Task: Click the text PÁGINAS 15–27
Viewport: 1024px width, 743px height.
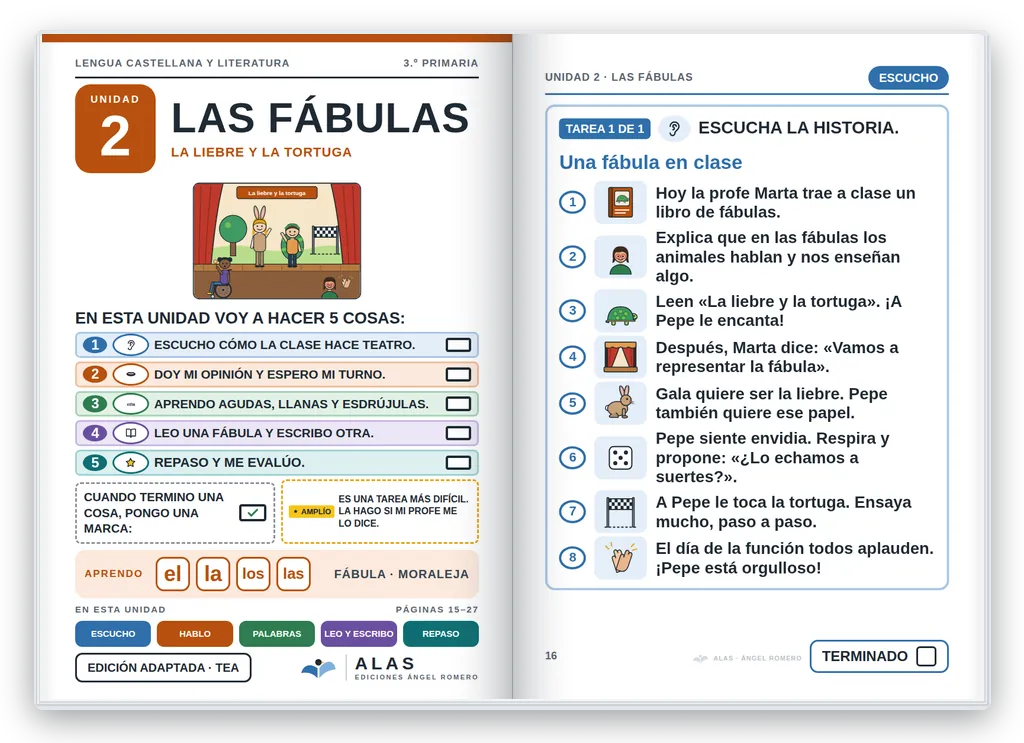Action: pos(437,609)
